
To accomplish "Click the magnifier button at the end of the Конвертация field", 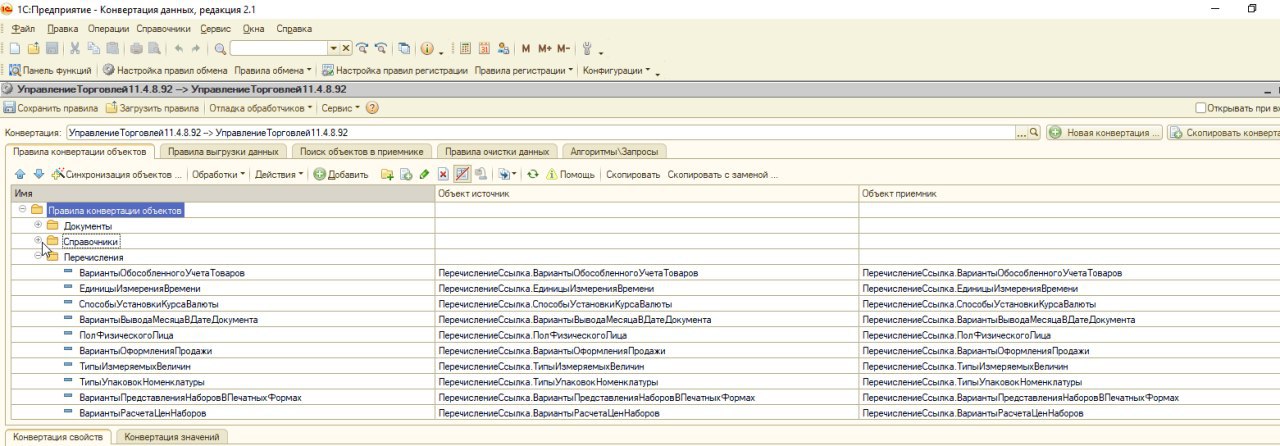I will pyautogui.click(x=1033, y=132).
